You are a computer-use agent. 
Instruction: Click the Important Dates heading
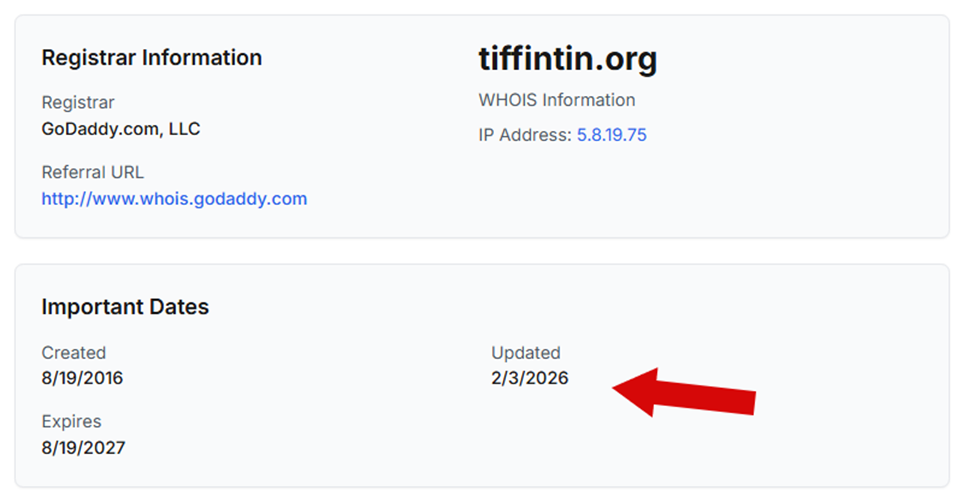click(x=125, y=307)
